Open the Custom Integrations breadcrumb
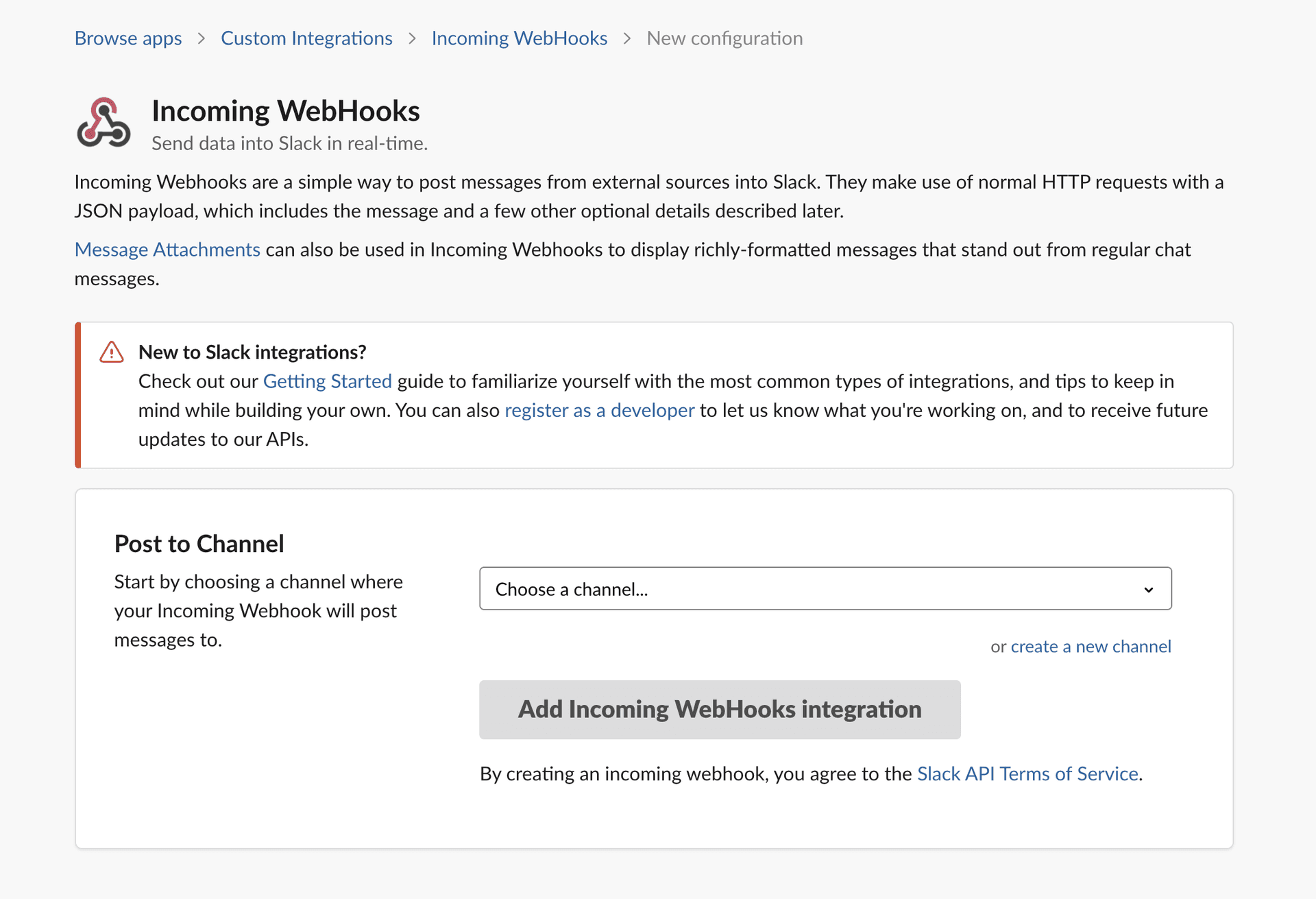This screenshot has height=899, width=1316. (x=306, y=38)
